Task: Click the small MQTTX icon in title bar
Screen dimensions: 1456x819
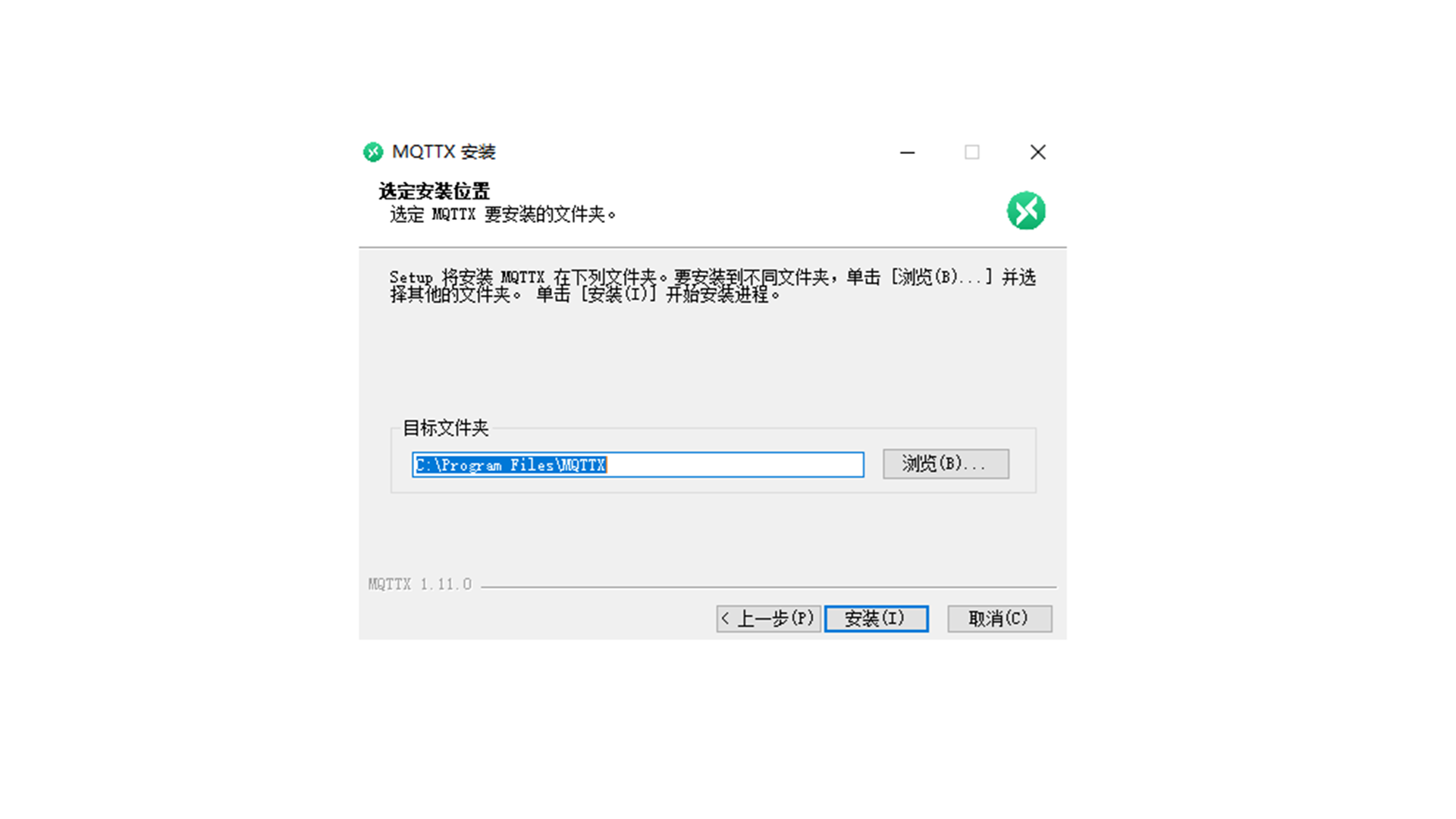Action: pos(373,152)
